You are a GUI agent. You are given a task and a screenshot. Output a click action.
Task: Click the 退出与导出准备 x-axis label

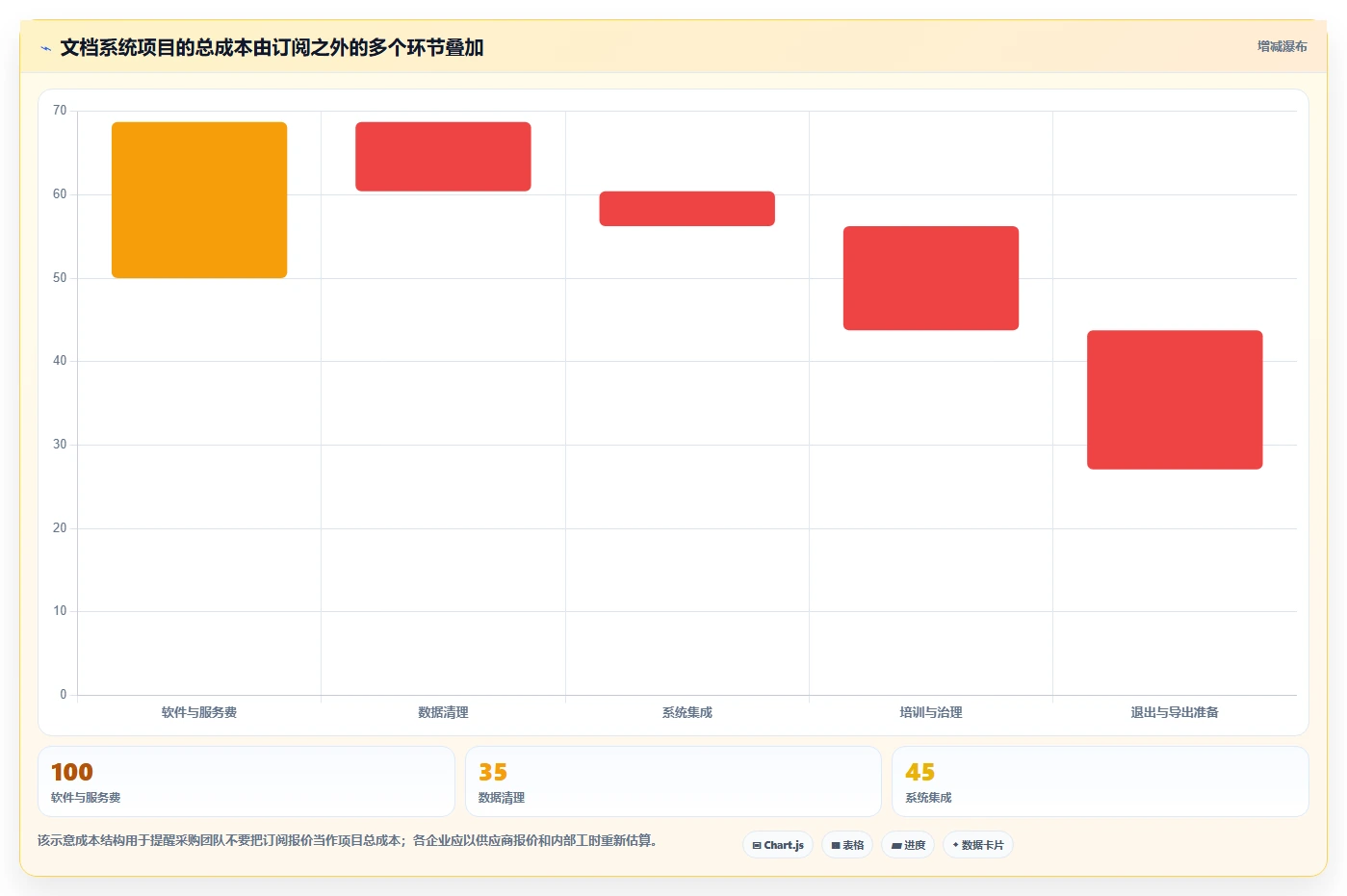[1175, 712]
